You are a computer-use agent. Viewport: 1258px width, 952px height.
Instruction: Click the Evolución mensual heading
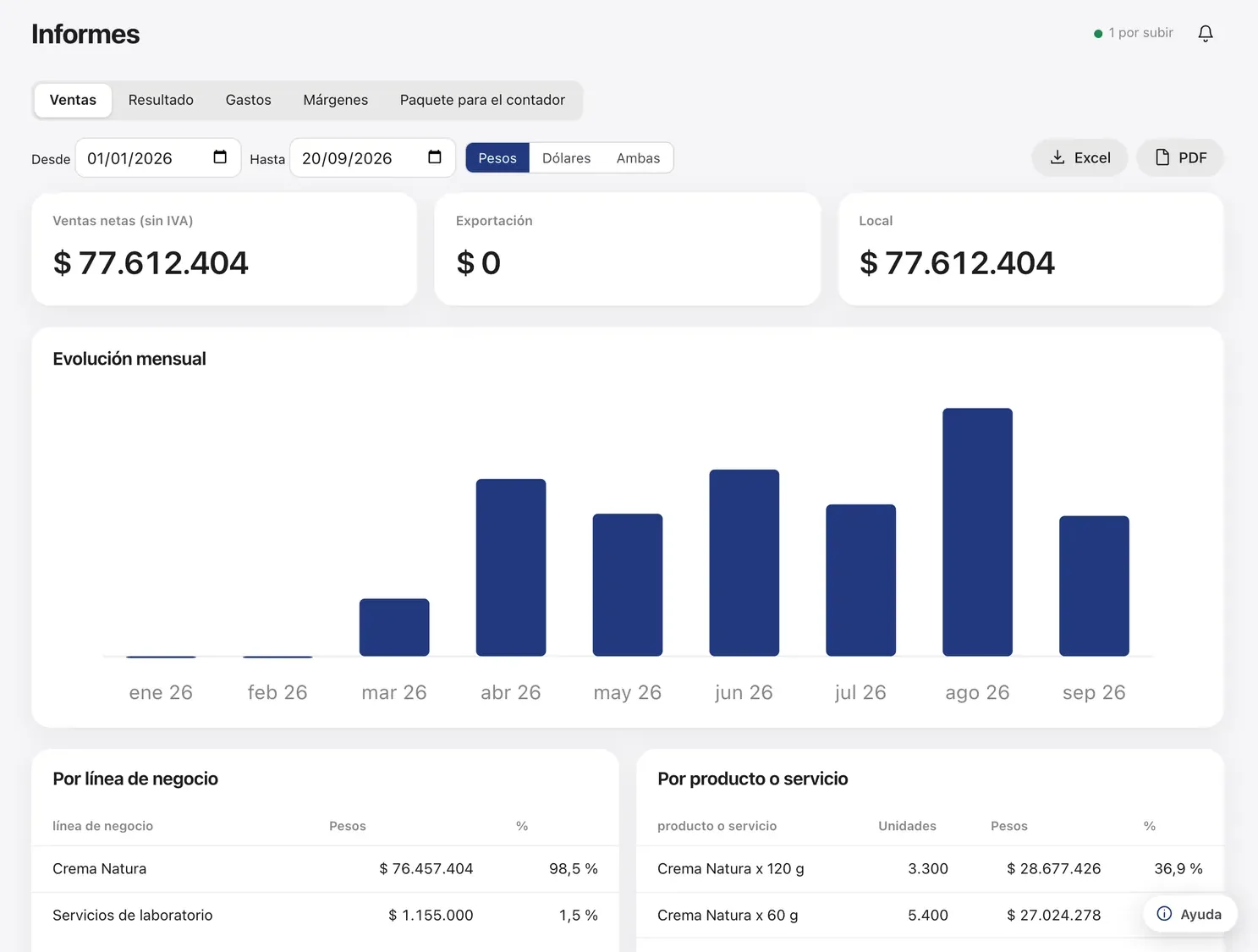point(129,359)
